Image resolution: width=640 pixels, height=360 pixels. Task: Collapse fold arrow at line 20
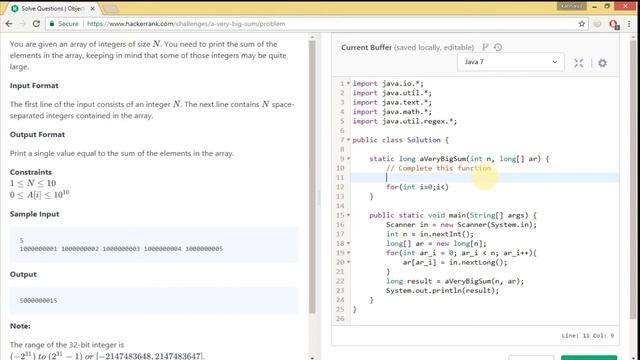coord(348,262)
